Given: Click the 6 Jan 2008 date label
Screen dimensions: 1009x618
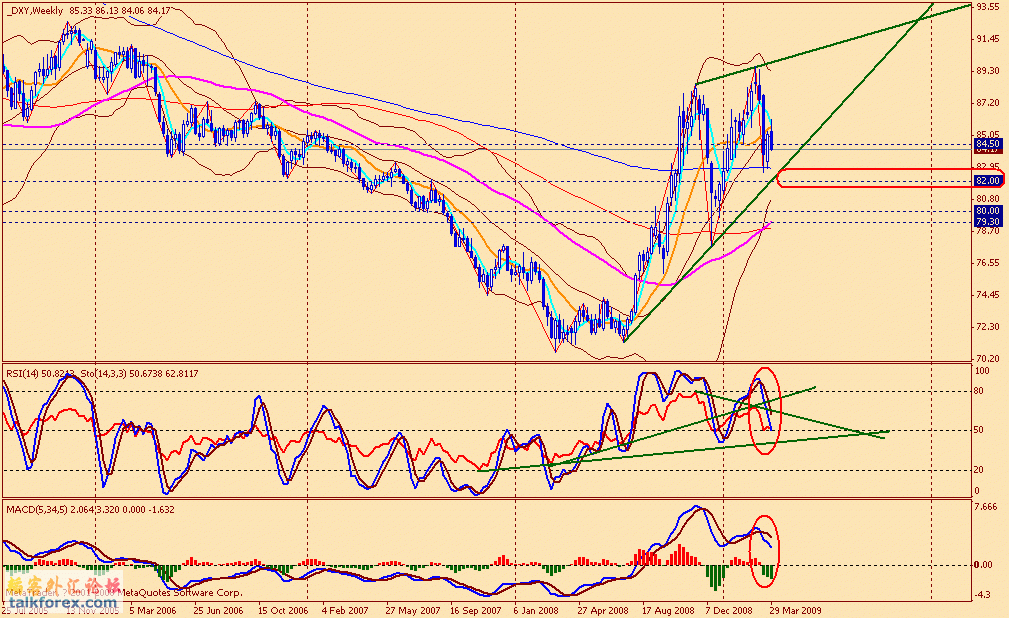Looking at the screenshot, I should pos(536,610).
